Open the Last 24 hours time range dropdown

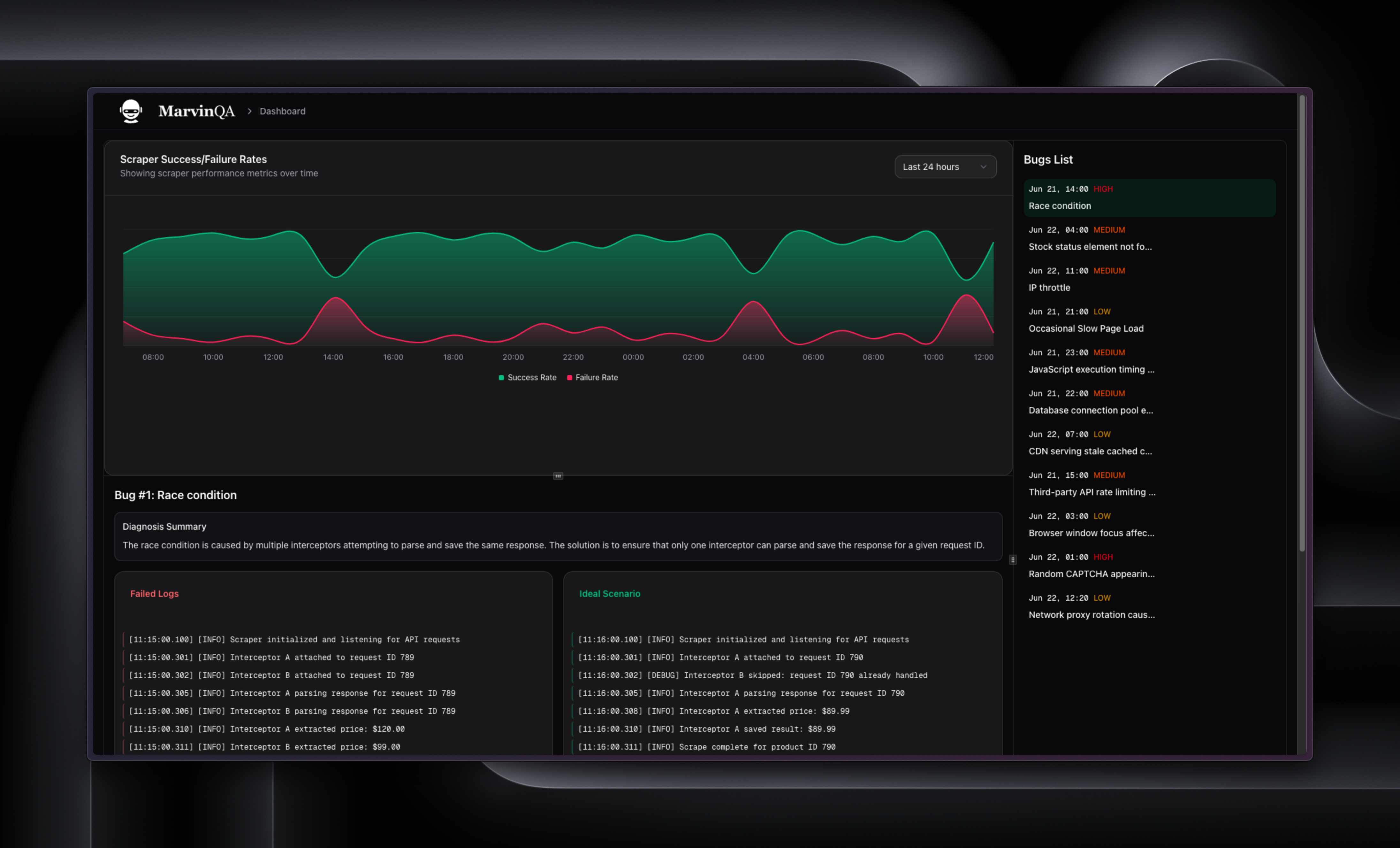(x=946, y=166)
